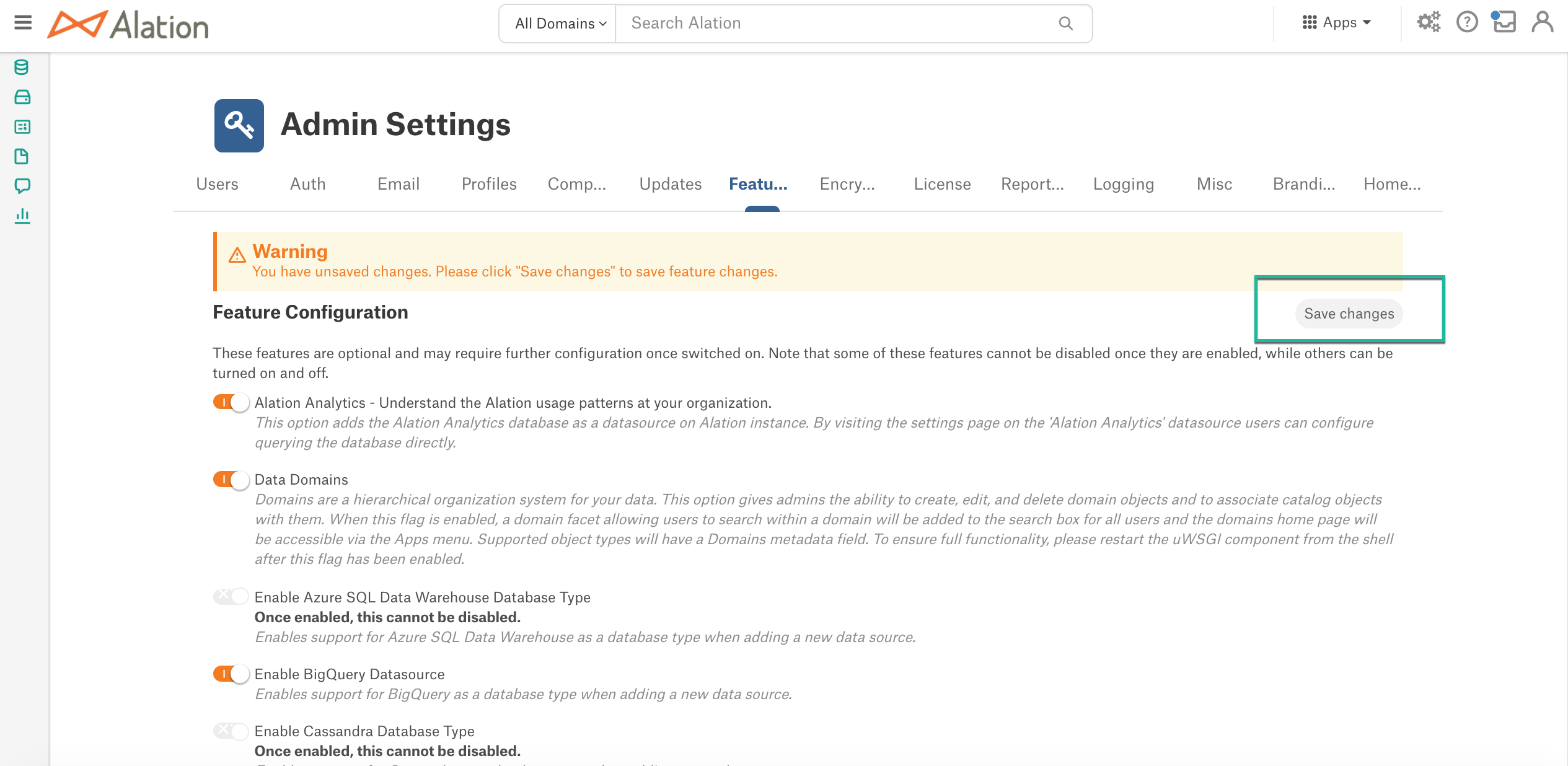Toggle the Enable BigQuery Datasource switch
Screen dimensions: 1568x766
click(x=231, y=674)
